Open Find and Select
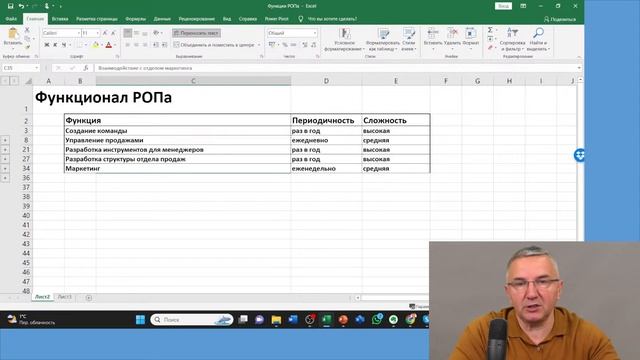 (538, 40)
